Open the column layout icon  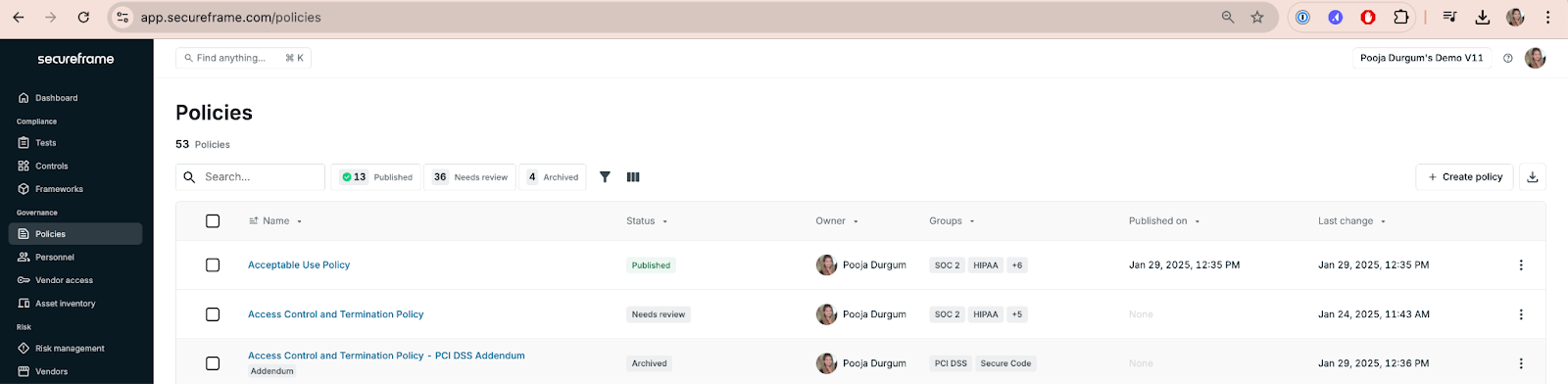pyautogui.click(x=633, y=177)
